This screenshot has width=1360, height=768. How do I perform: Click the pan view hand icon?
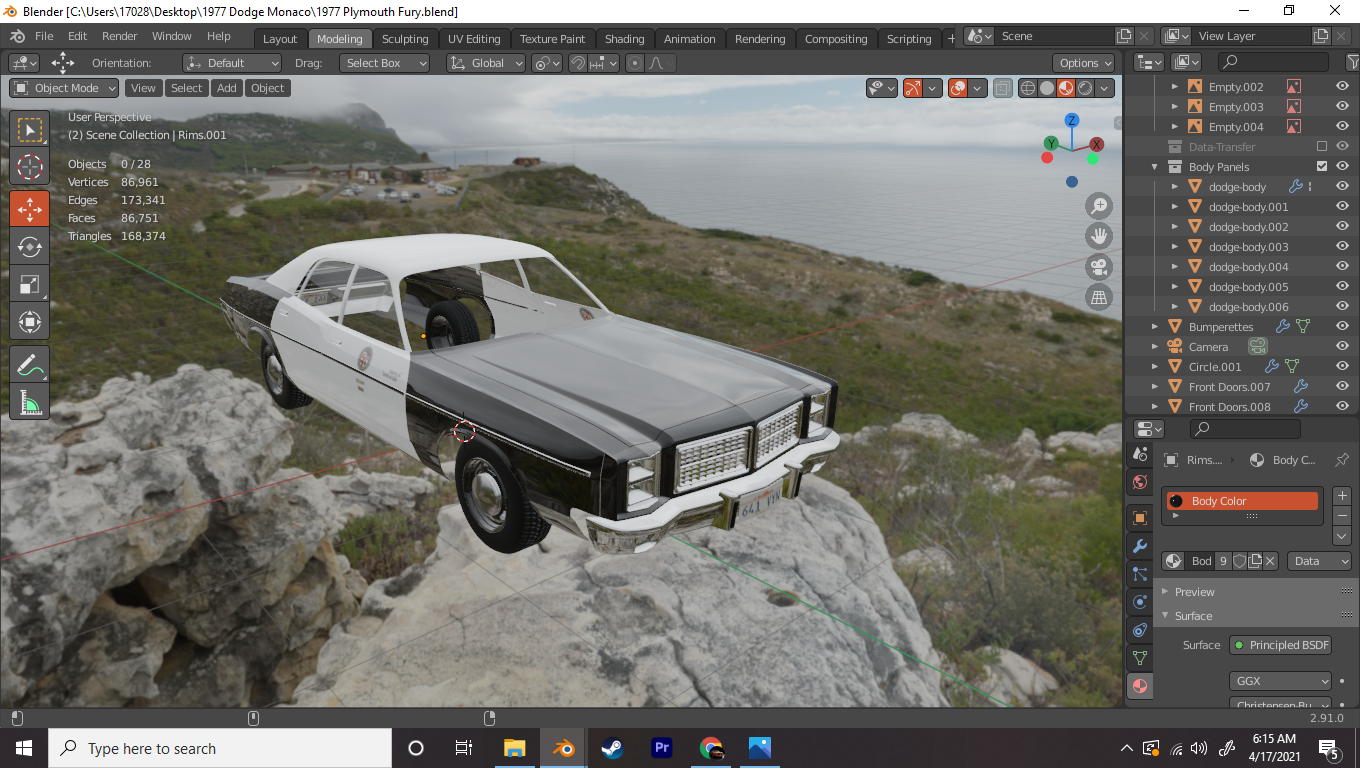point(1099,237)
